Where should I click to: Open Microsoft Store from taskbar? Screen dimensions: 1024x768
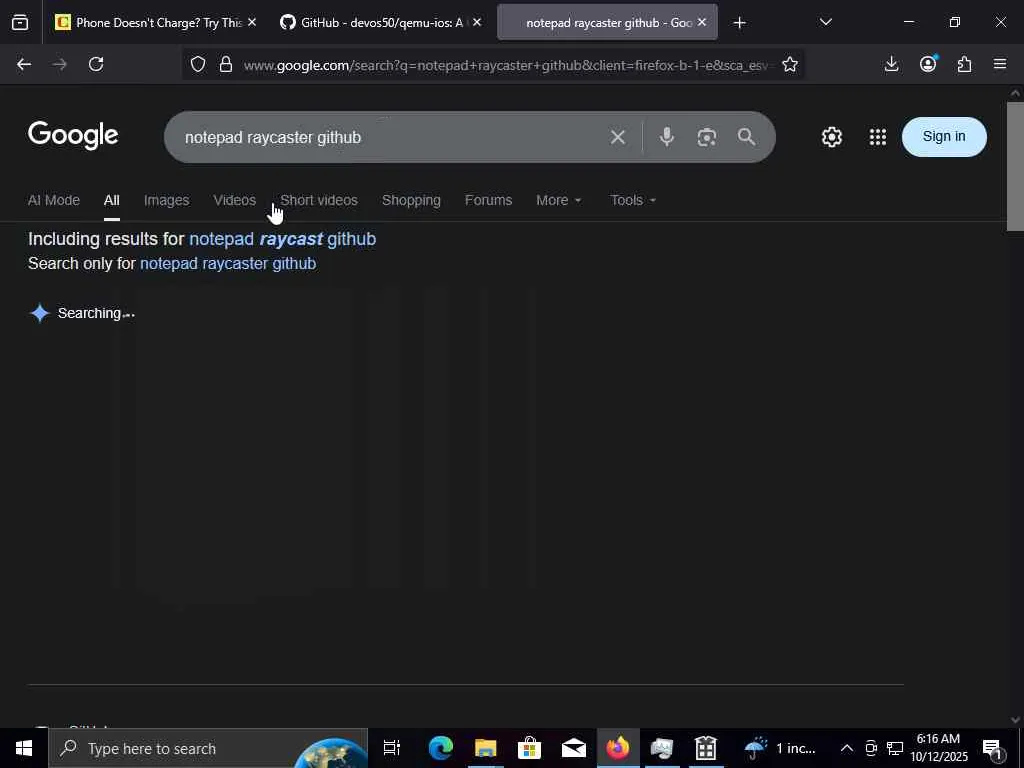point(529,748)
